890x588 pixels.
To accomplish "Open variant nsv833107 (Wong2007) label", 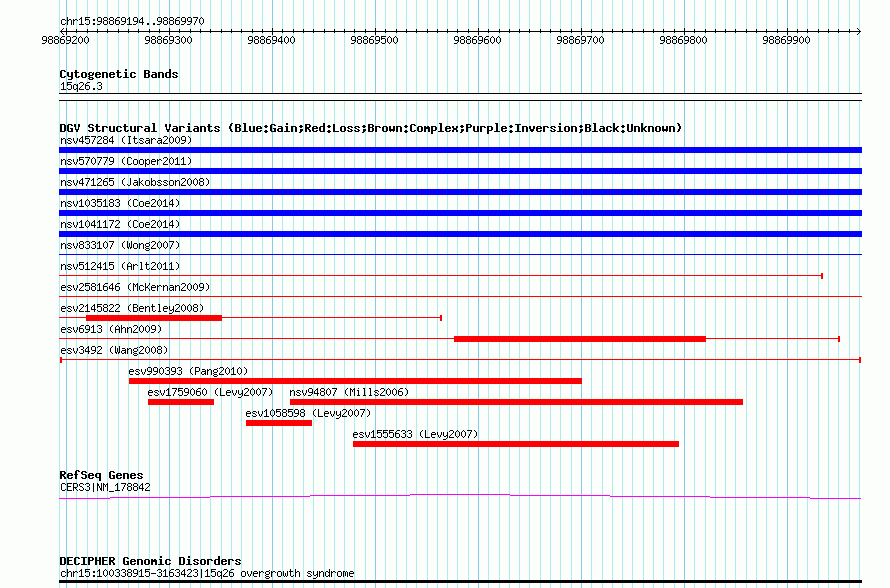I will 120,245.
